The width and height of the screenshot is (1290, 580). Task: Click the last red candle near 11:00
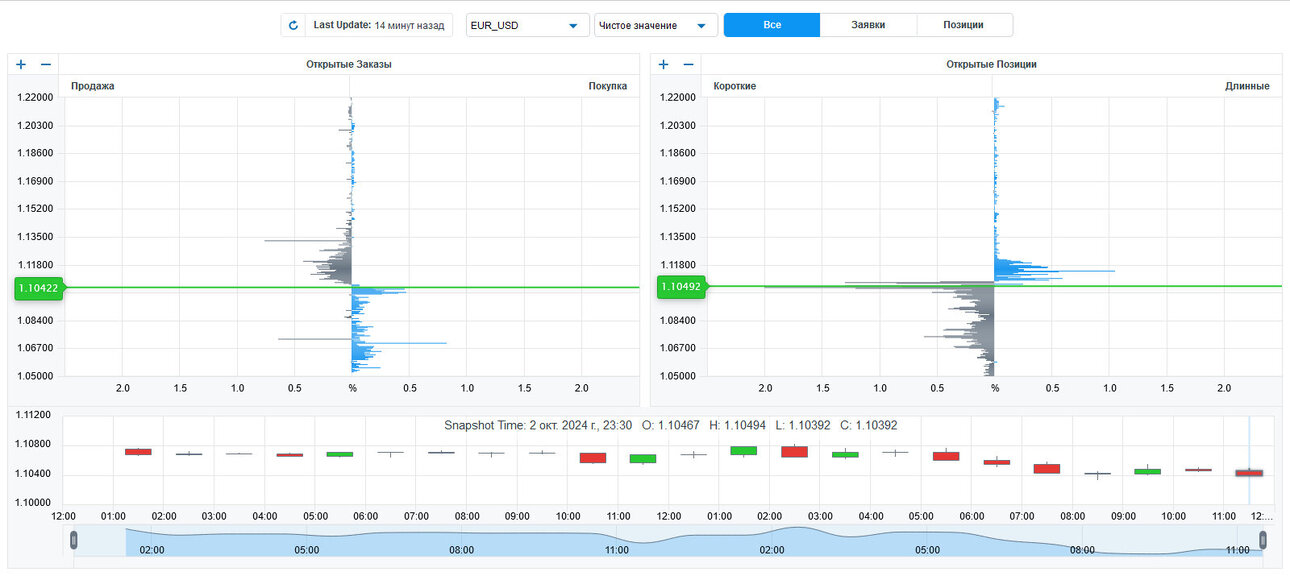click(1249, 472)
